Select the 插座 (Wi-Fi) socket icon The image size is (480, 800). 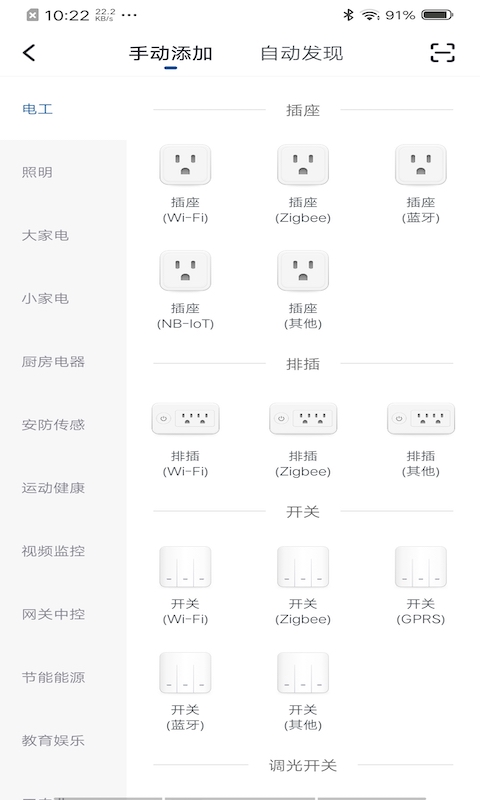click(185, 165)
